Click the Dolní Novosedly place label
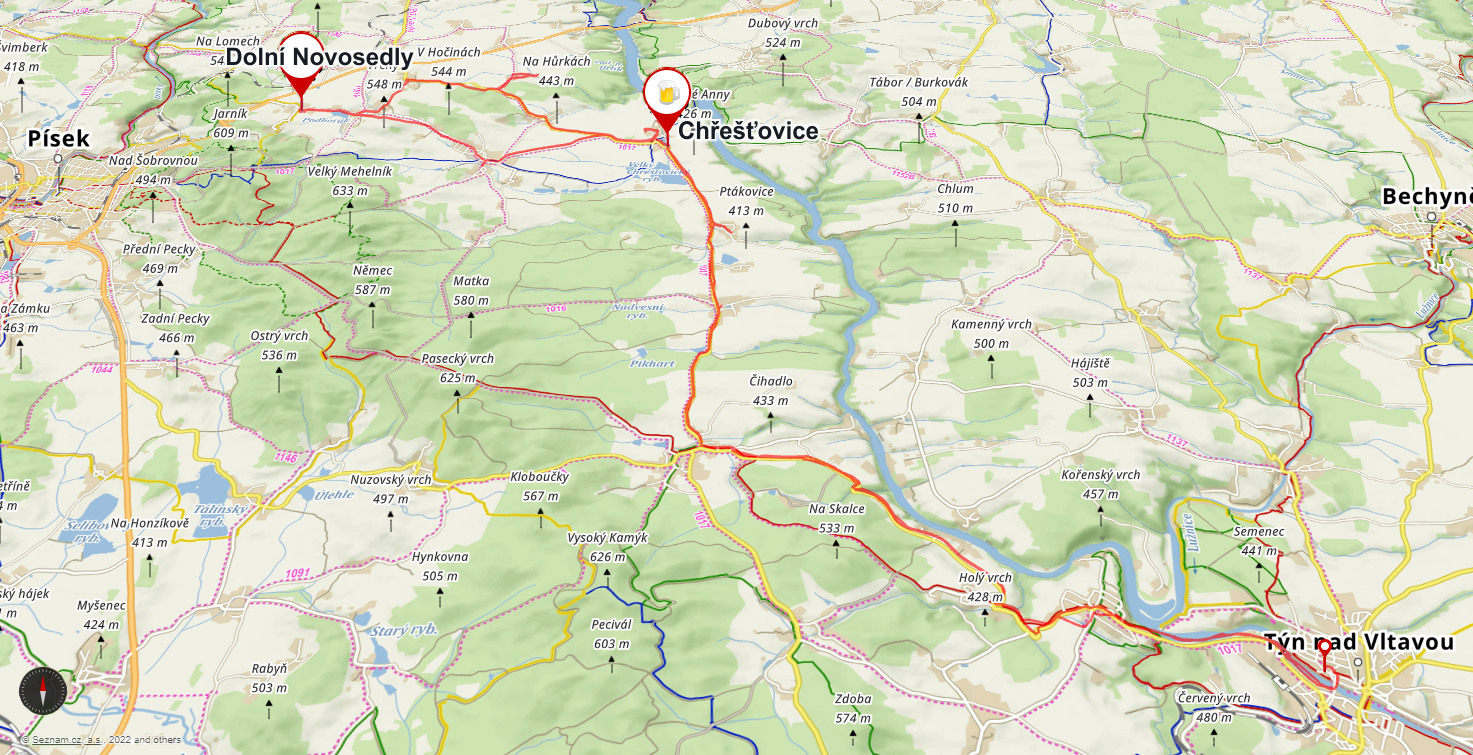Screen dimensions: 1473x755 319,57
